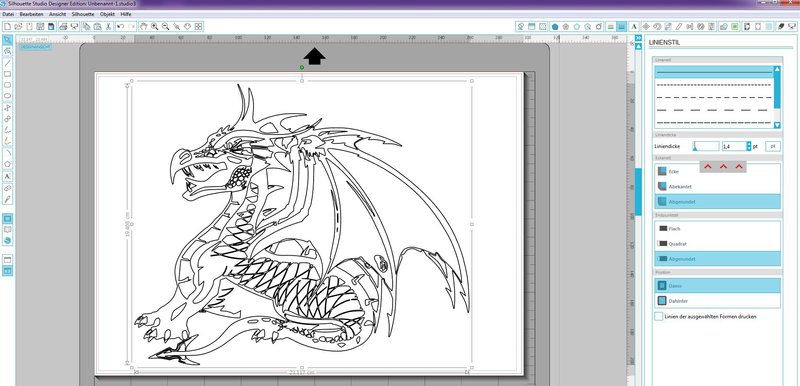Viewport: 800px width, 386px height.
Task: Click the Copy icon in toolbar
Action: [x=87, y=26]
